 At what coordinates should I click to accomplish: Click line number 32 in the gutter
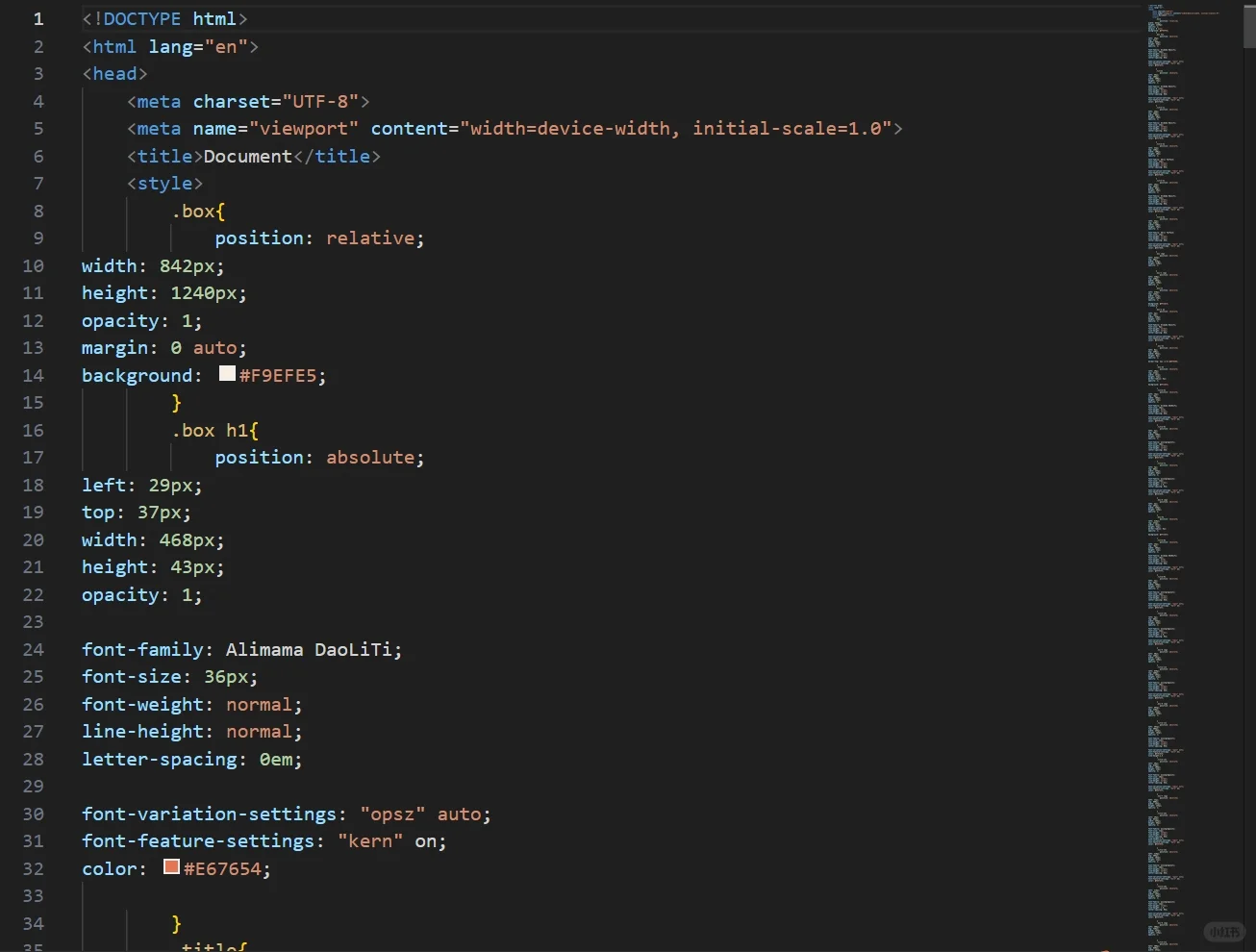[x=34, y=869]
